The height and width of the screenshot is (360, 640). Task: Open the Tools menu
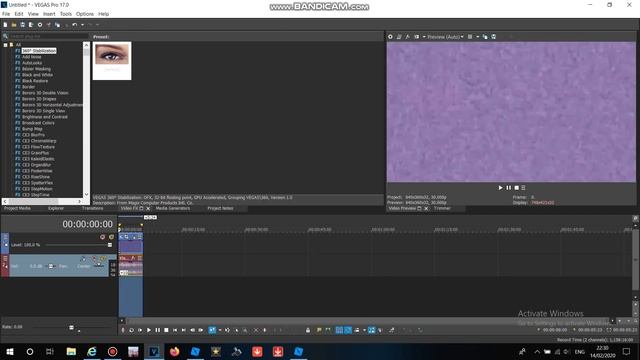(x=66, y=14)
